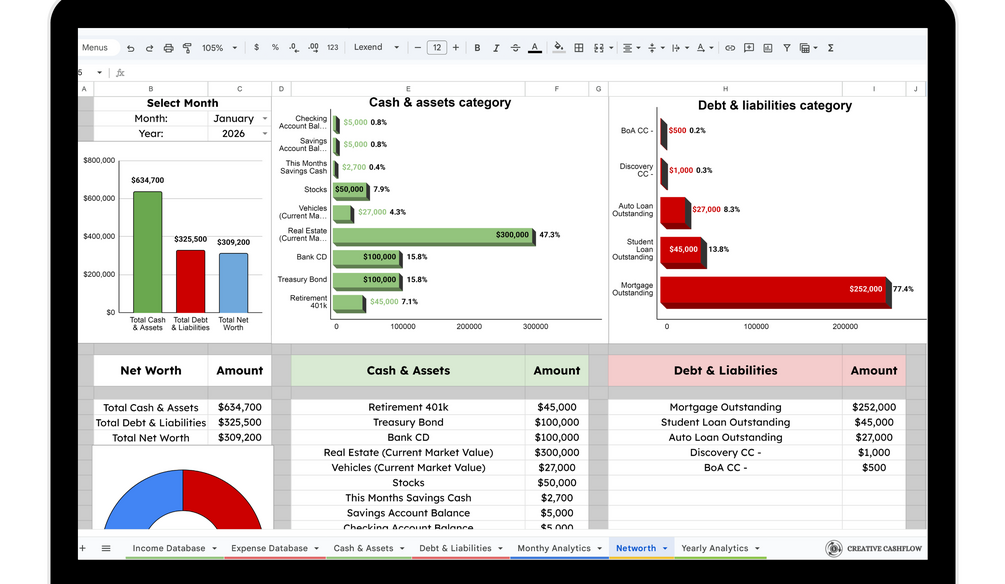1005x584 pixels.
Task: Create a filter
Action: pyautogui.click(x=786, y=48)
